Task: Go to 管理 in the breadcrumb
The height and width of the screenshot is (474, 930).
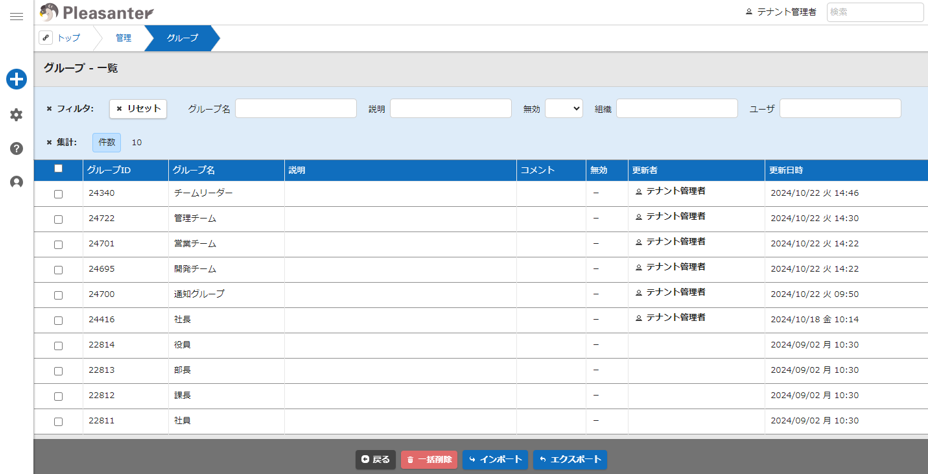Action: click(123, 38)
